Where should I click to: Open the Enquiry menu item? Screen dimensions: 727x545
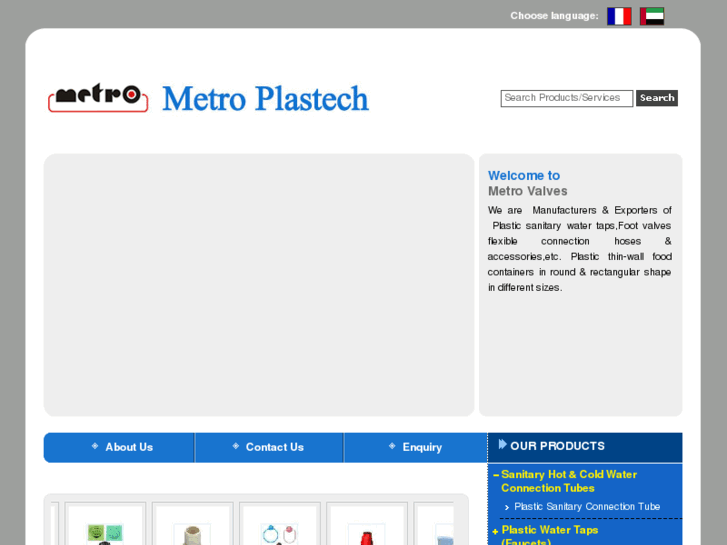(x=422, y=447)
